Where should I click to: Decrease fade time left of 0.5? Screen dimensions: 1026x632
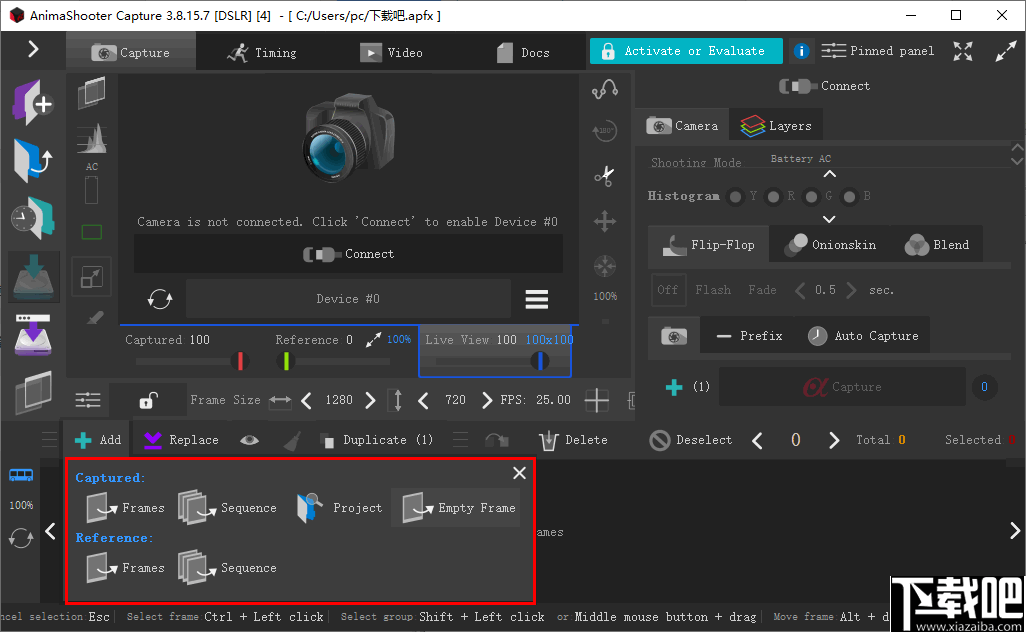(x=800, y=290)
